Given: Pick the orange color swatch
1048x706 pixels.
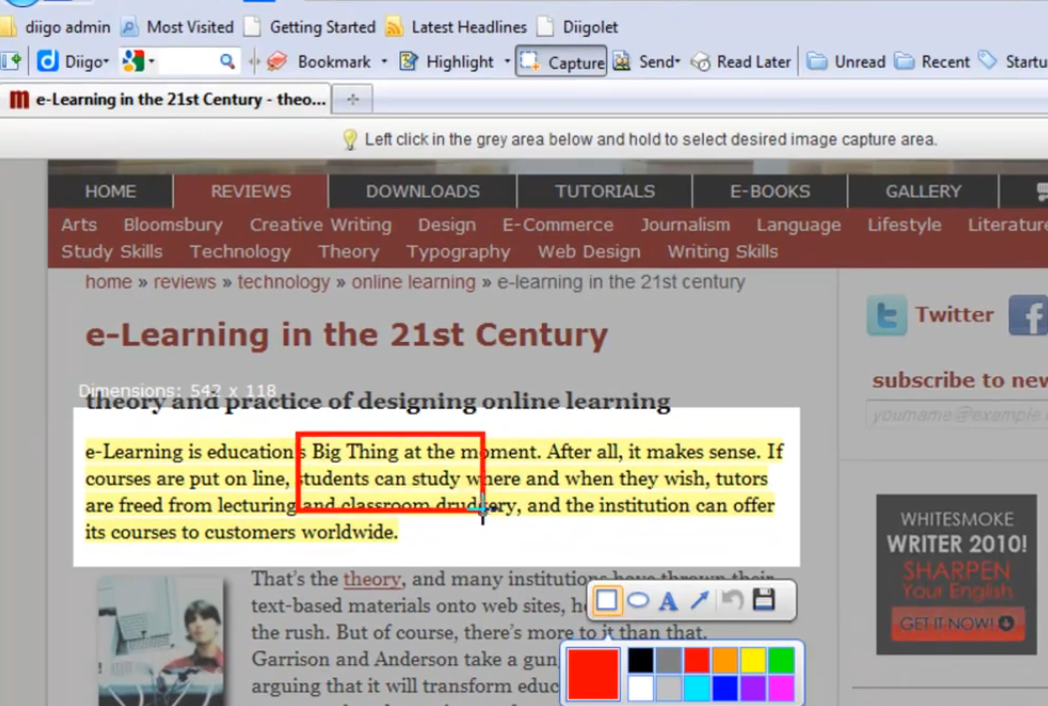Looking at the screenshot, I should 725,661.
